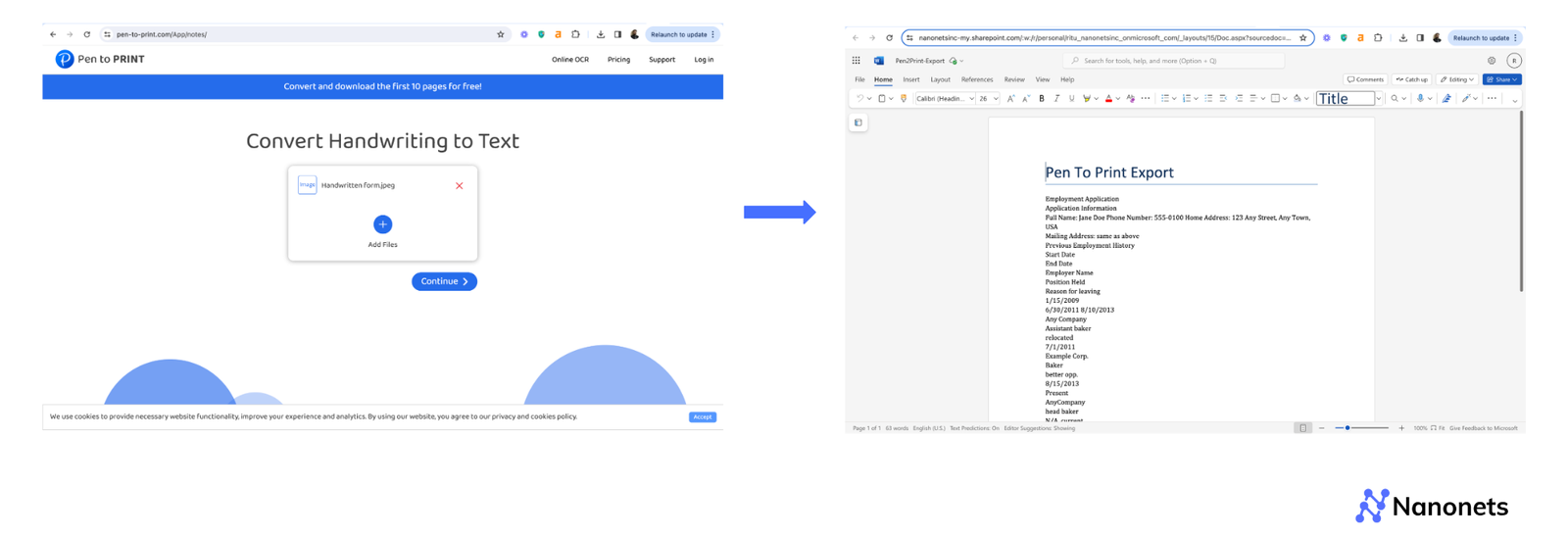Accept the cookies notice
This screenshot has width=1568, height=537.
click(x=702, y=416)
